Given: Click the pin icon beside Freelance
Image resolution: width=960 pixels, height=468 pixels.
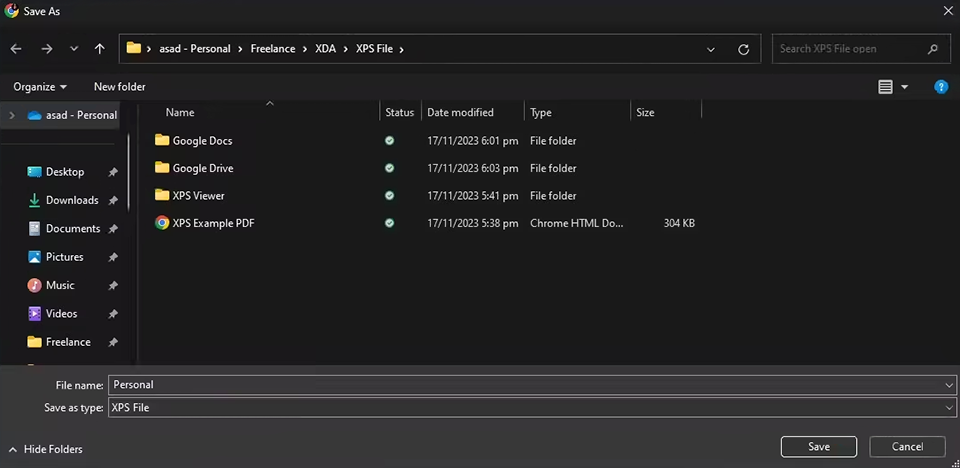Looking at the screenshot, I should click(x=113, y=342).
